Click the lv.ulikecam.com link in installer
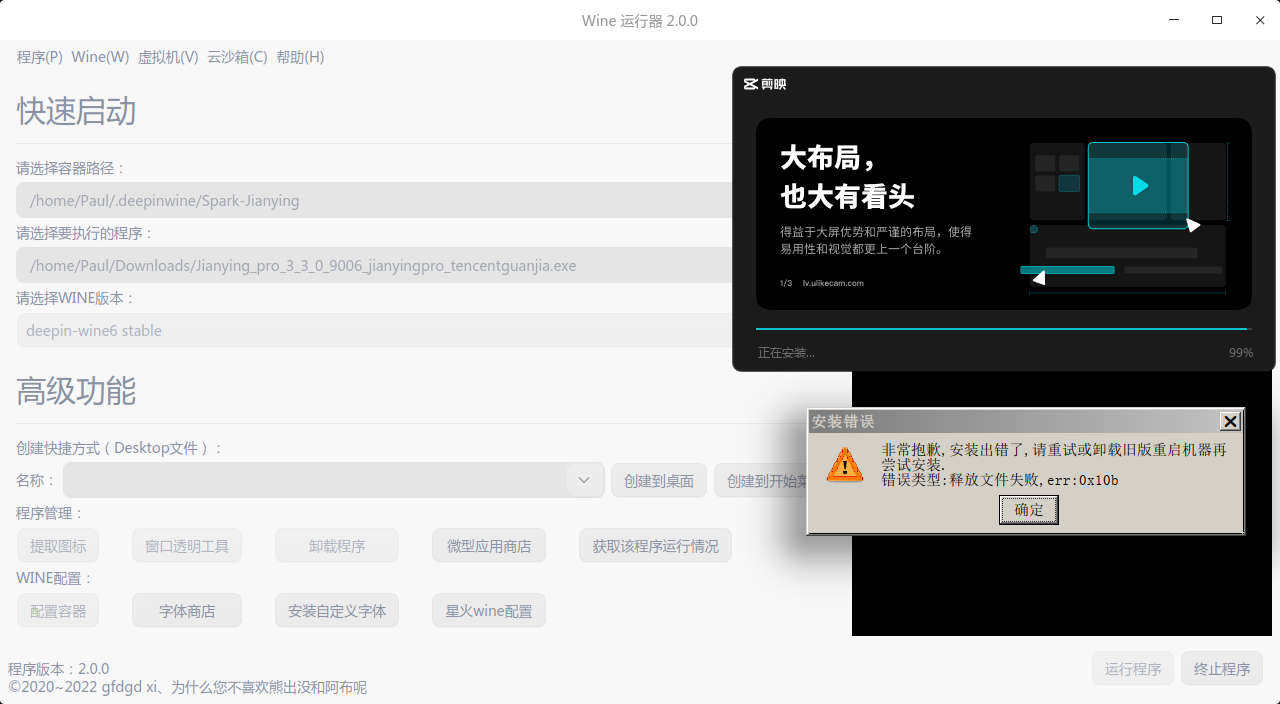The image size is (1280, 704). pos(833,283)
